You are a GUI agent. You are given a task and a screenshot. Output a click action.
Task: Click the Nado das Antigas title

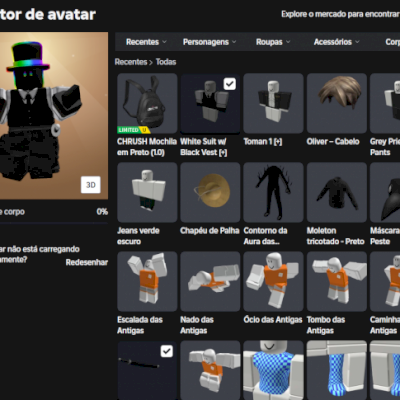[197, 325]
